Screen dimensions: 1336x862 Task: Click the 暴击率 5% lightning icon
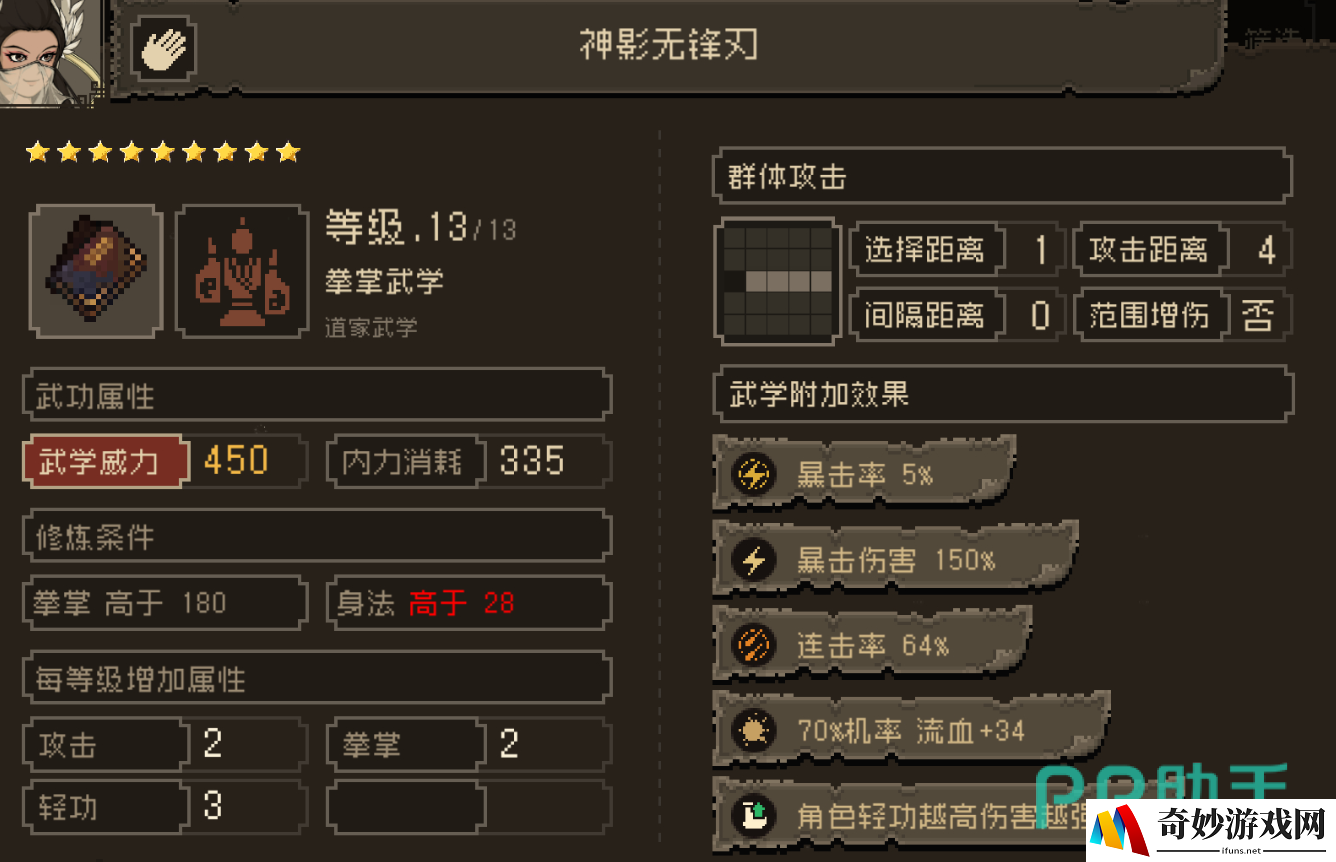point(753,474)
